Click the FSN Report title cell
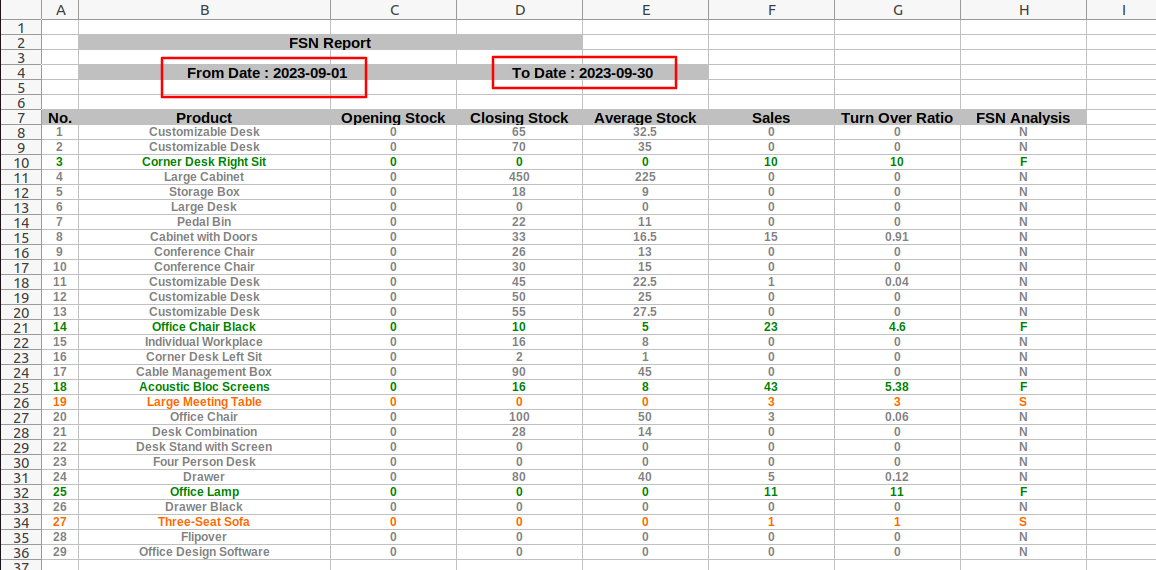This screenshot has width=1156, height=570. [330, 43]
